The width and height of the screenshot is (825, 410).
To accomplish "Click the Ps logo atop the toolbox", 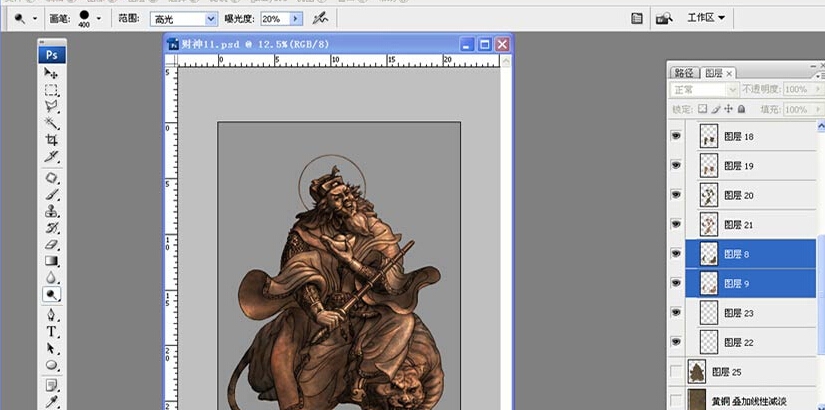I will [52, 55].
